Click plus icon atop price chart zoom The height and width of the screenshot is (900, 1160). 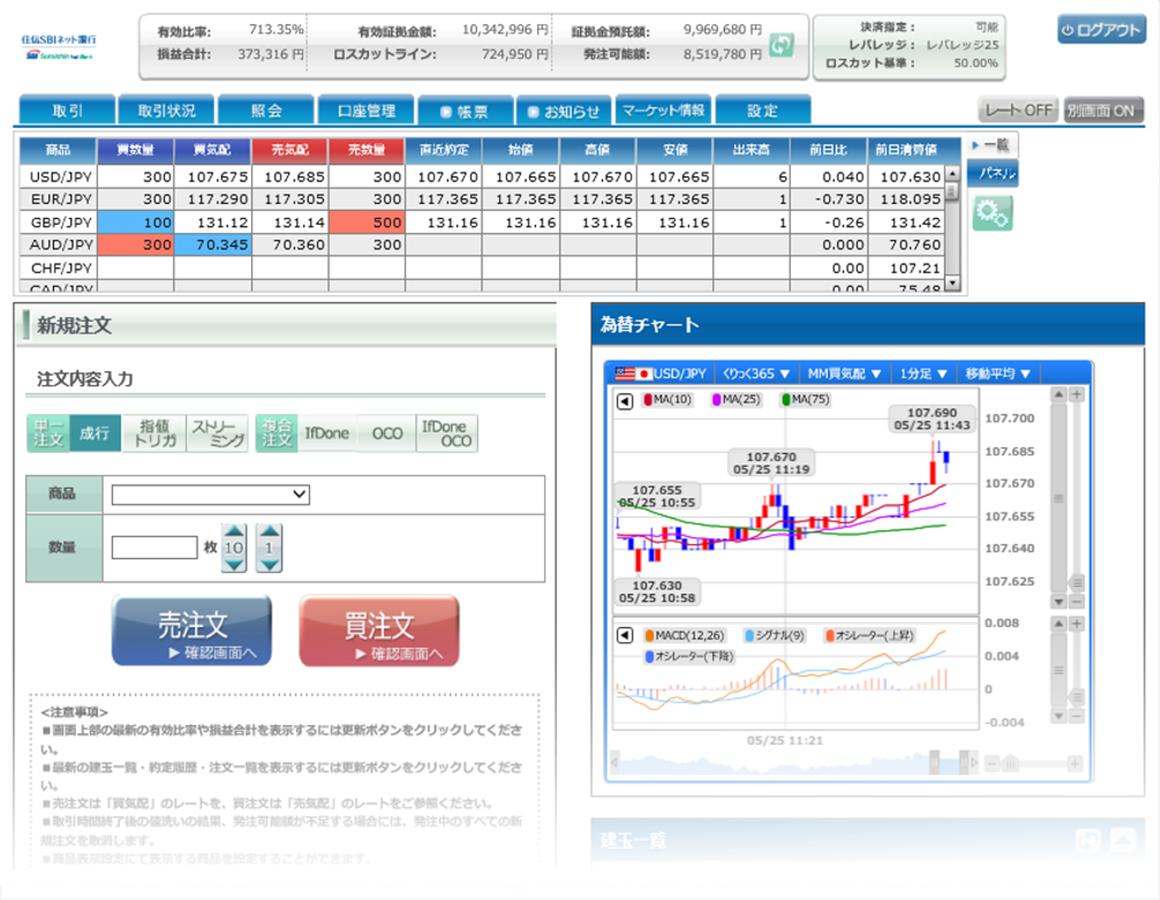[x=1077, y=394]
